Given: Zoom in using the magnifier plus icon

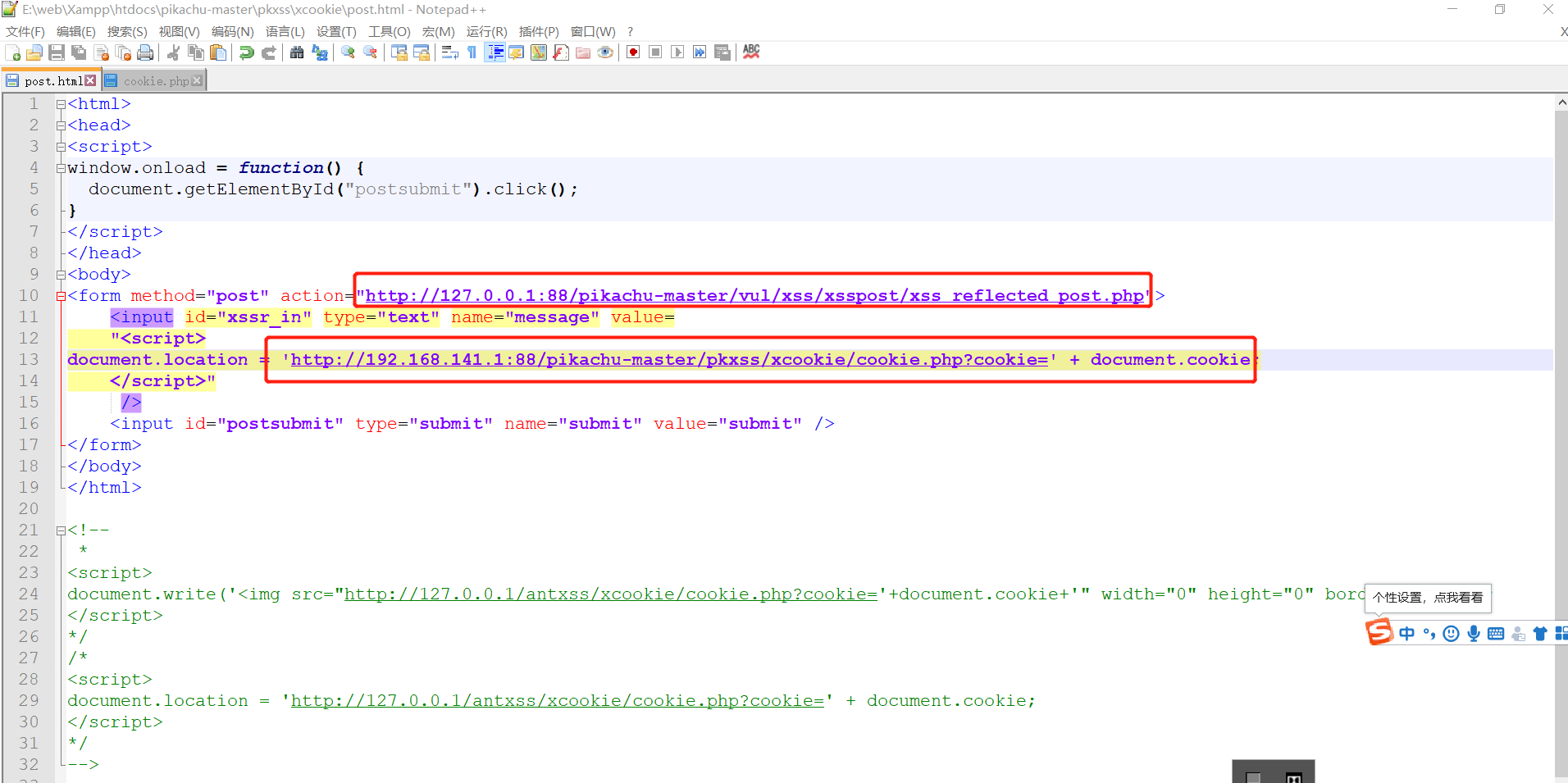Looking at the screenshot, I should [x=349, y=52].
